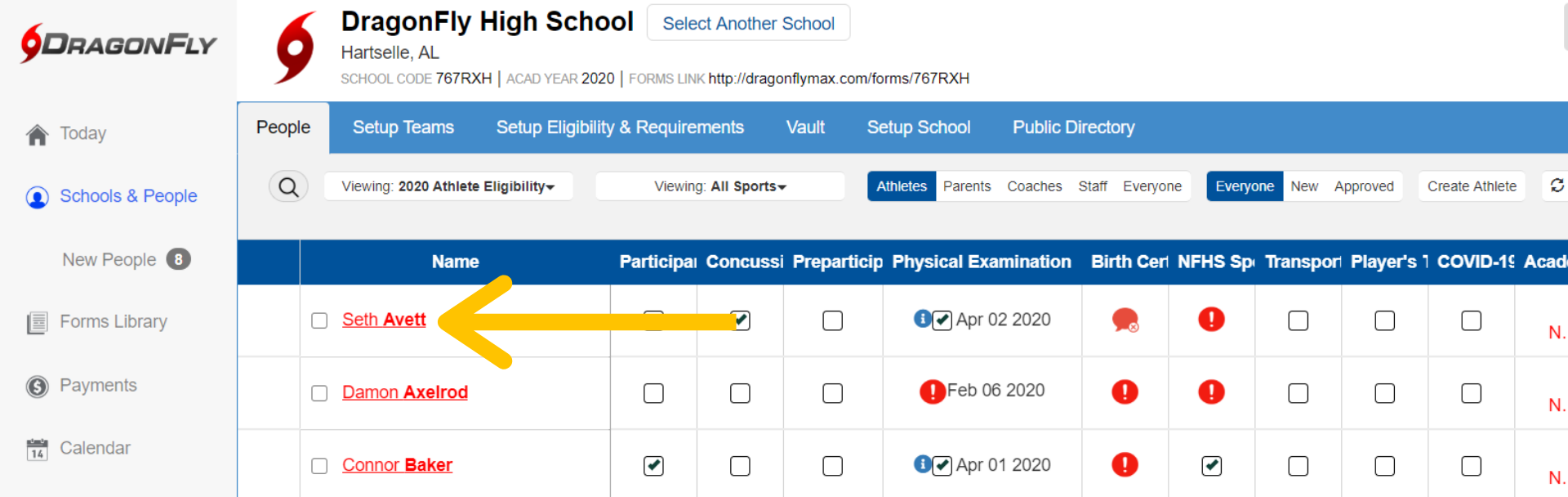Filter the list to Coaches
The width and height of the screenshot is (1568, 497).
pos(1034,186)
